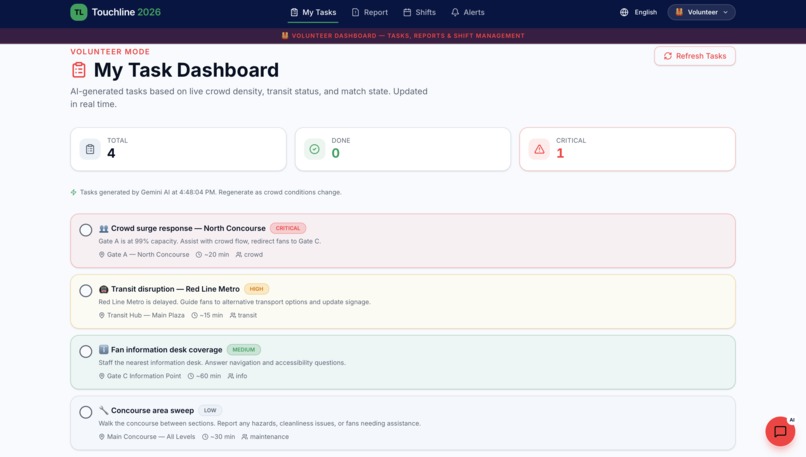Click the clipboard icon in Total card

tap(90, 149)
